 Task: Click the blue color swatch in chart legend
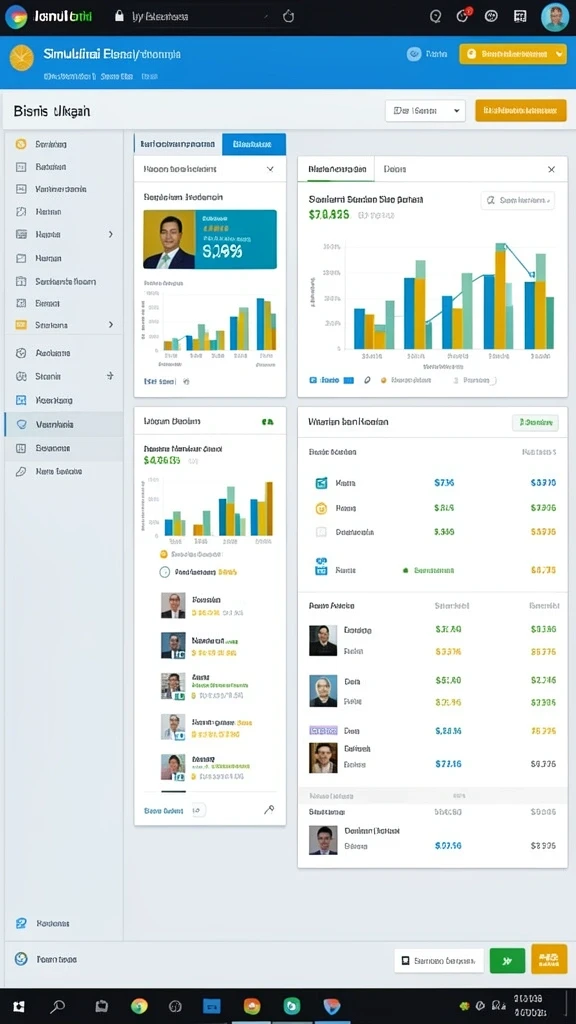pyautogui.click(x=349, y=379)
